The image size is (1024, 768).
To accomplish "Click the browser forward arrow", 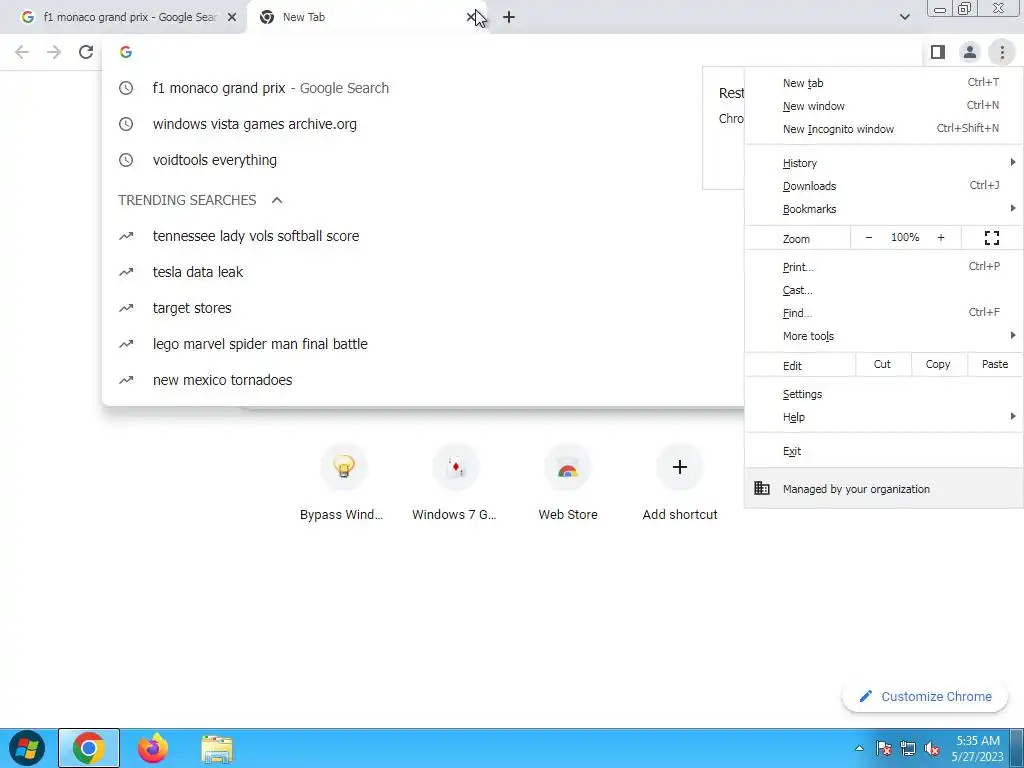I will 54,52.
